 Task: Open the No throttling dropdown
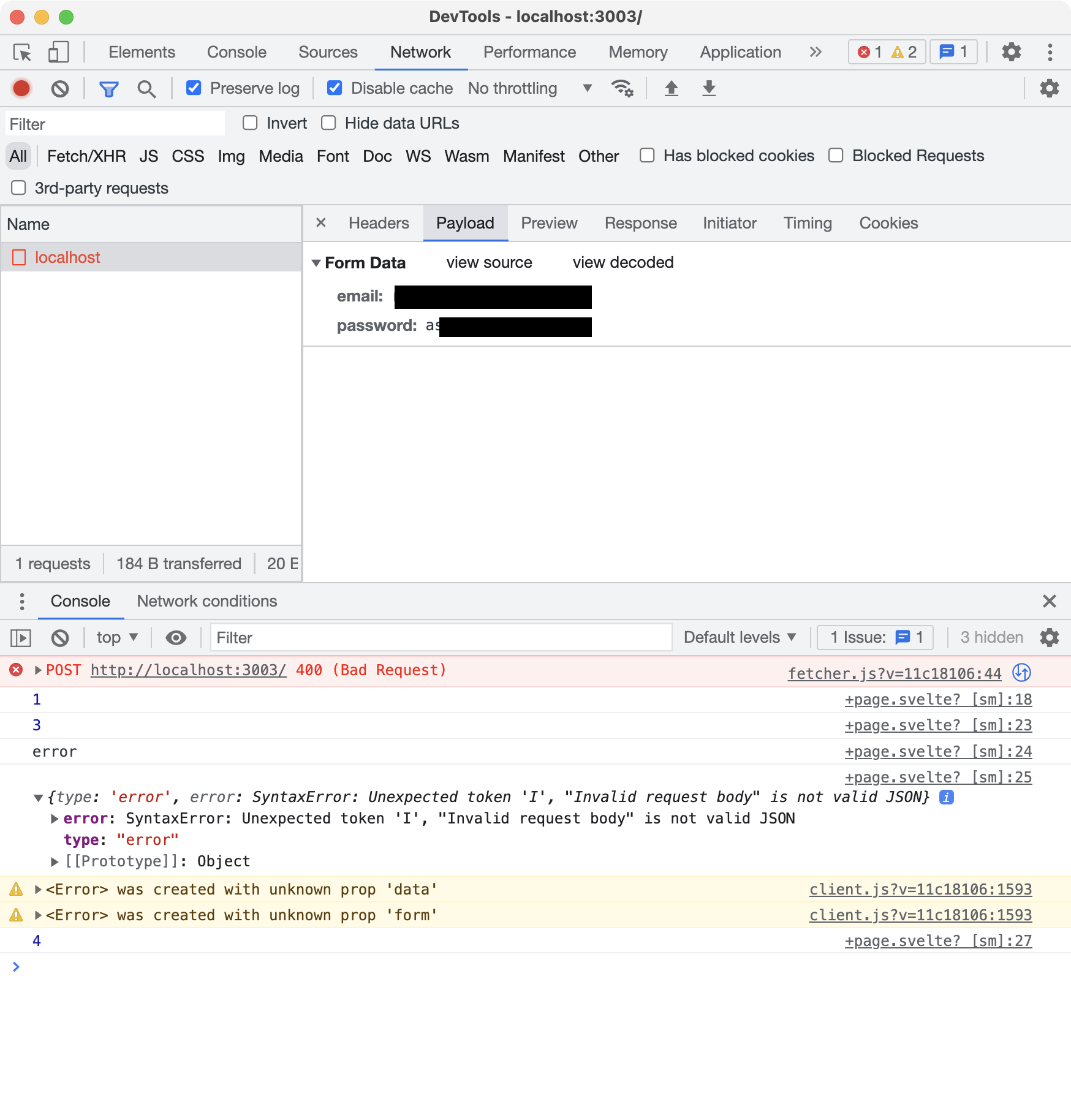pyautogui.click(x=528, y=88)
